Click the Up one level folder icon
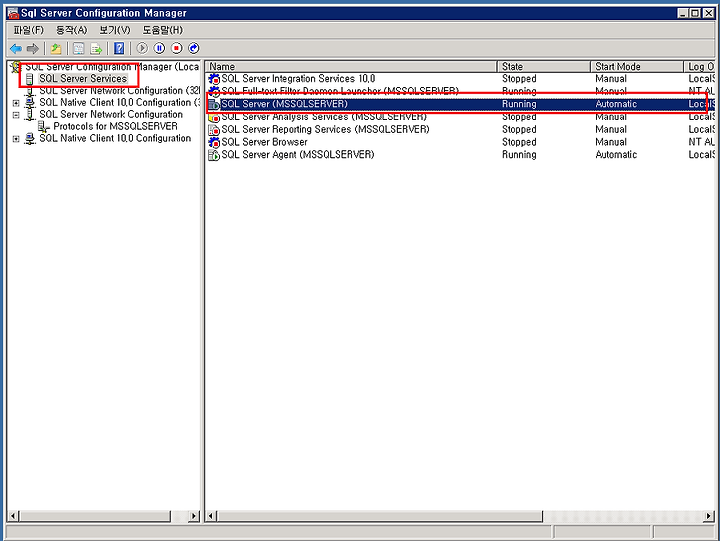The image size is (720, 541). 56,48
